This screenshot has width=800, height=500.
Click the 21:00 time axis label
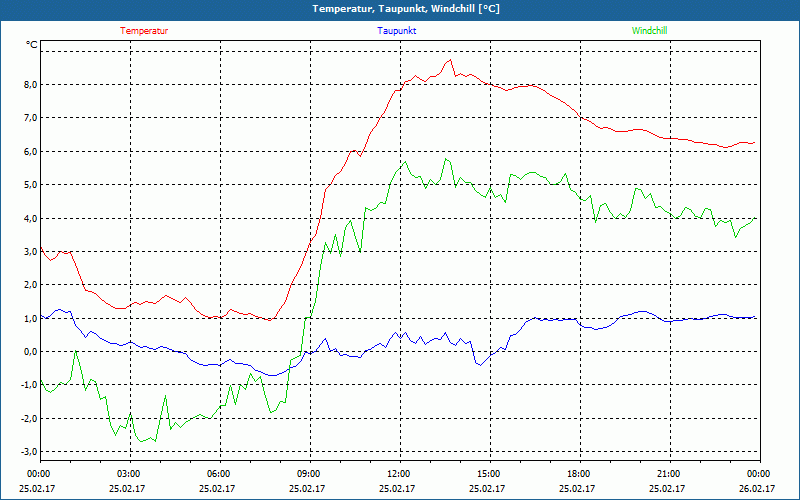[x=668, y=474]
